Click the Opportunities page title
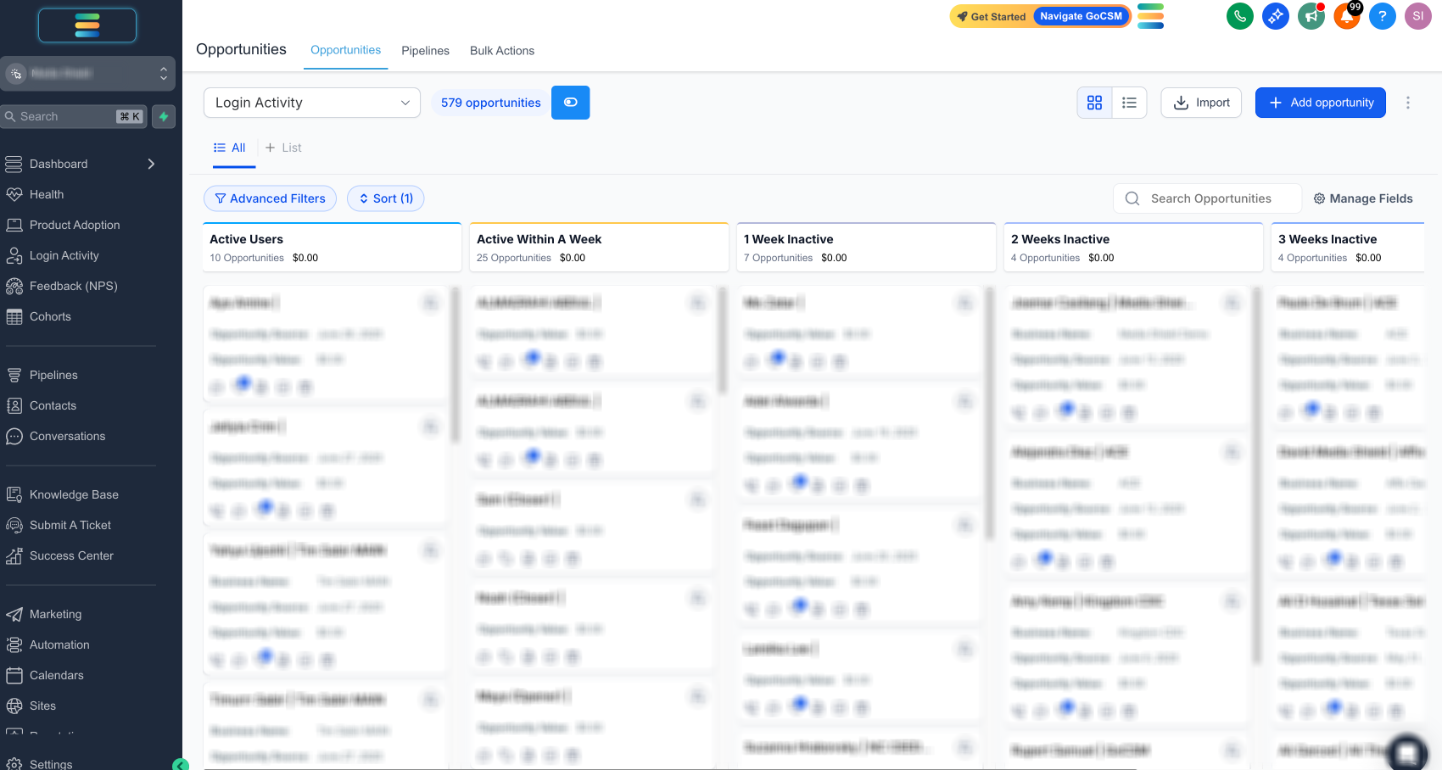The image size is (1442, 770). tap(241, 49)
